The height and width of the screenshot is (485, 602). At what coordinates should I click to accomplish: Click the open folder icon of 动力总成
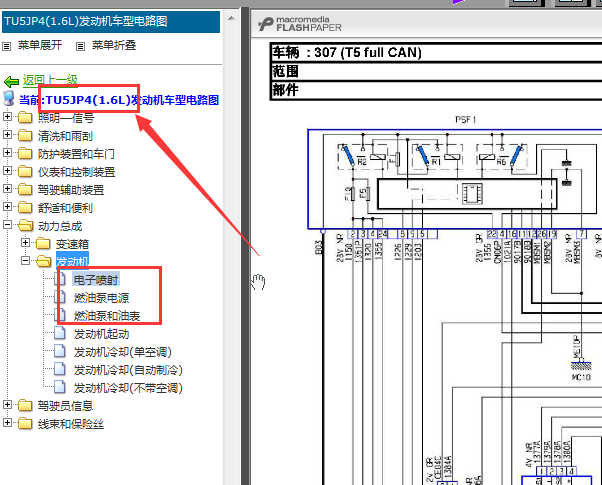pyautogui.click(x=25, y=226)
